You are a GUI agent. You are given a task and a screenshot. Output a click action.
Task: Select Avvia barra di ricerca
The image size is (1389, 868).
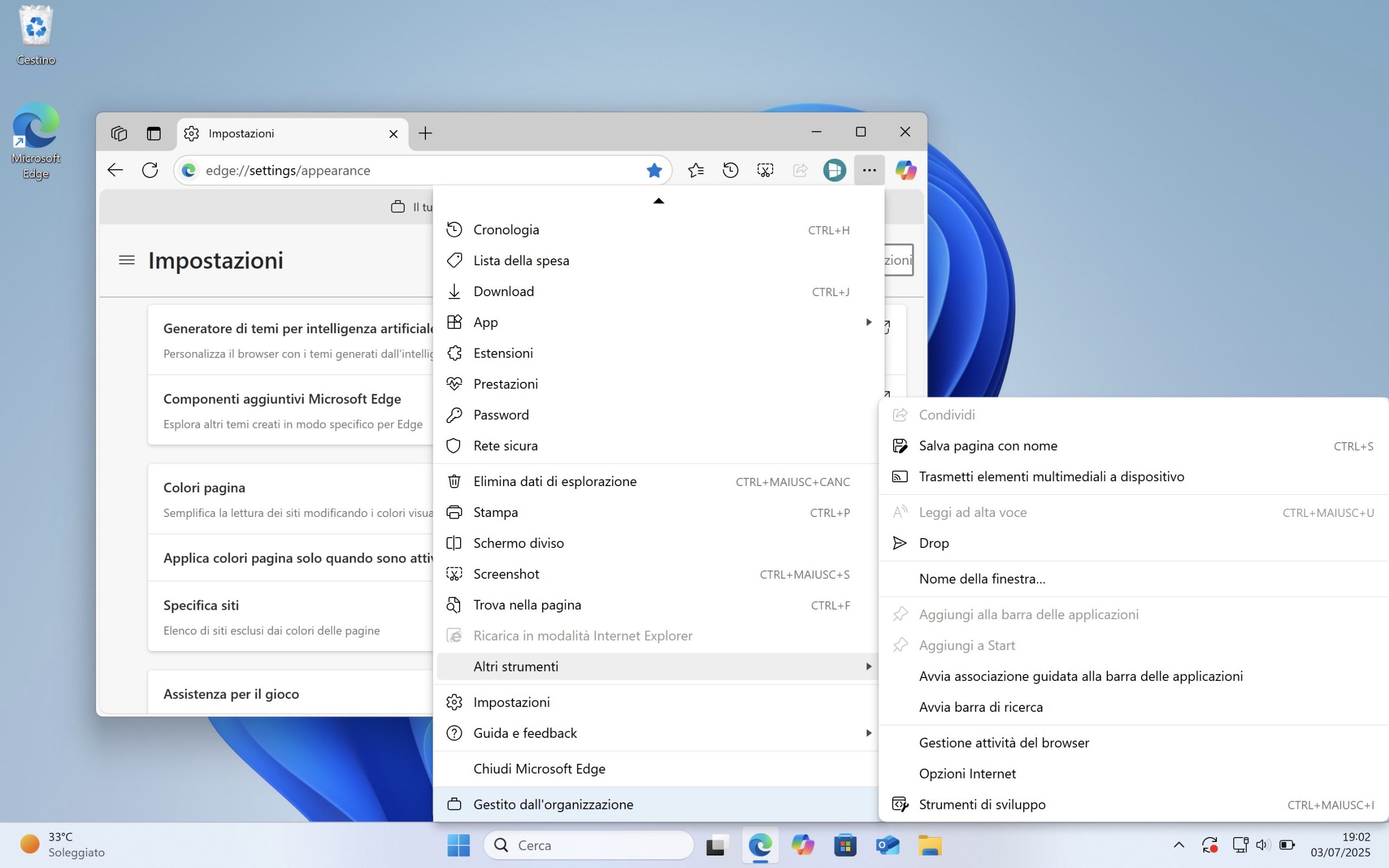1133,707
